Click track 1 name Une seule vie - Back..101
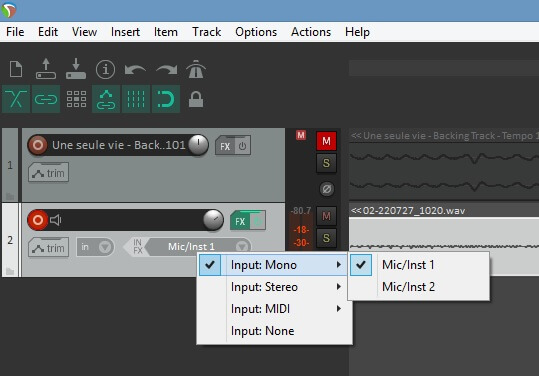 tap(119, 145)
